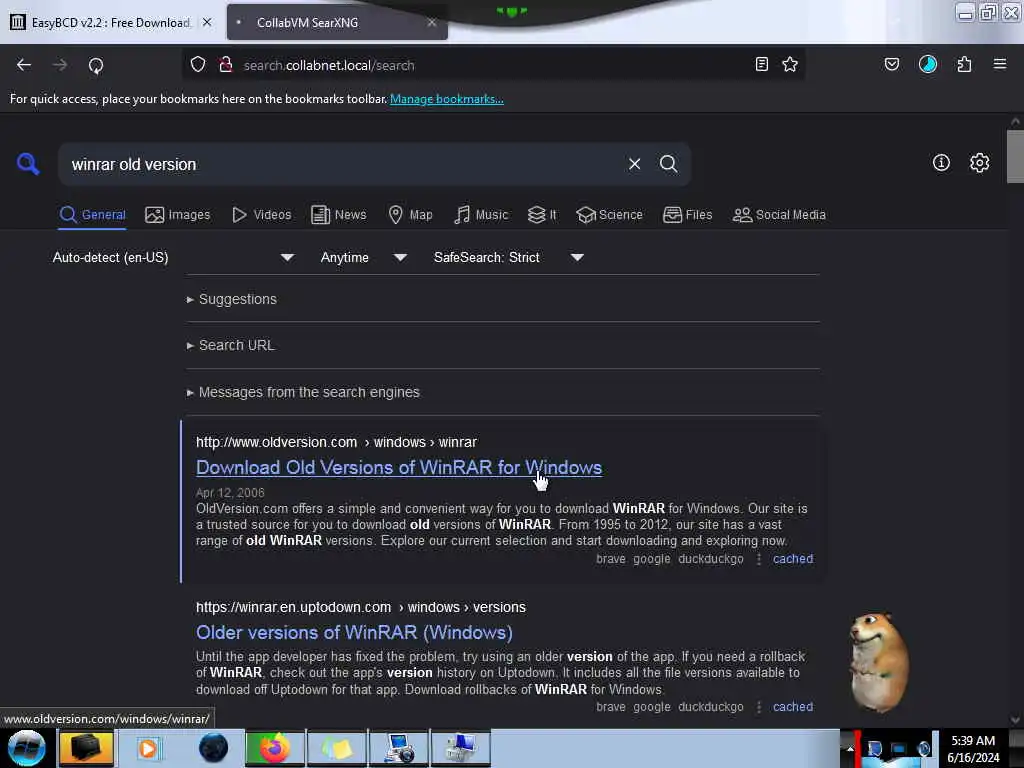Select the It search category

tap(543, 215)
